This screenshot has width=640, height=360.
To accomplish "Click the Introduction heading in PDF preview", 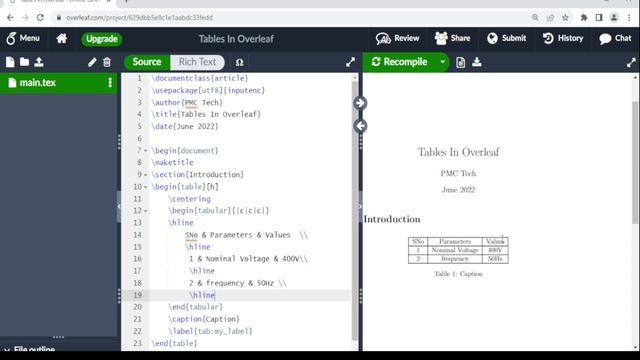I will coord(392,219).
